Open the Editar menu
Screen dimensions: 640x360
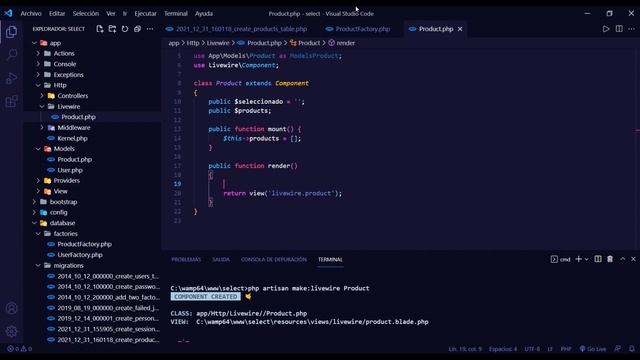(x=57, y=13)
